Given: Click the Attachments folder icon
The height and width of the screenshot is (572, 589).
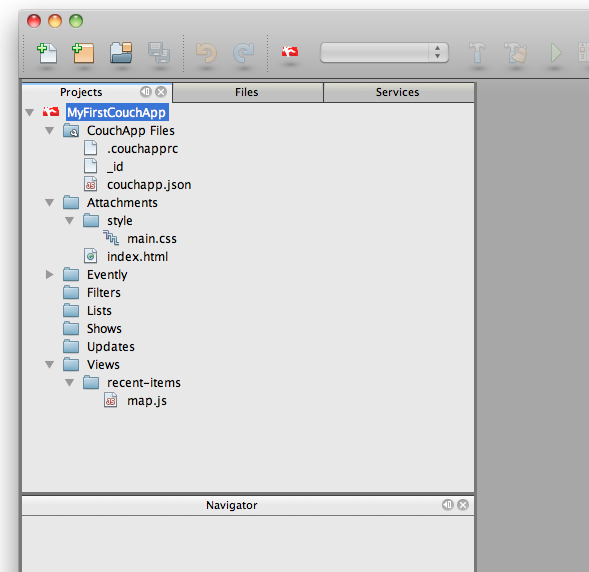Looking at the screenshot, I should coord(71,202).
